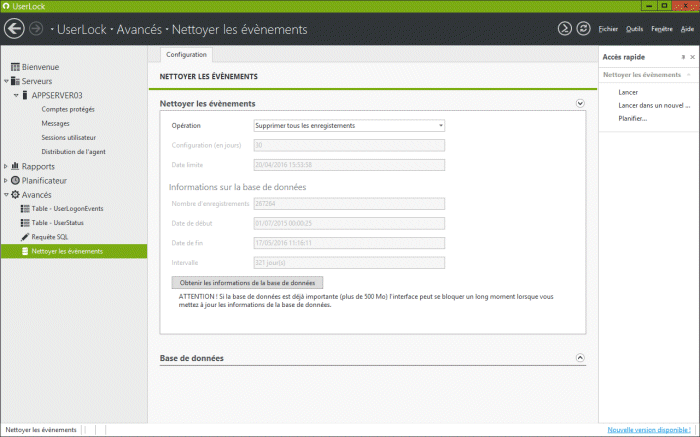Click the forward navigation arrow
The image size is (700, 437).
pyautogui.click(x=36, y=29)
